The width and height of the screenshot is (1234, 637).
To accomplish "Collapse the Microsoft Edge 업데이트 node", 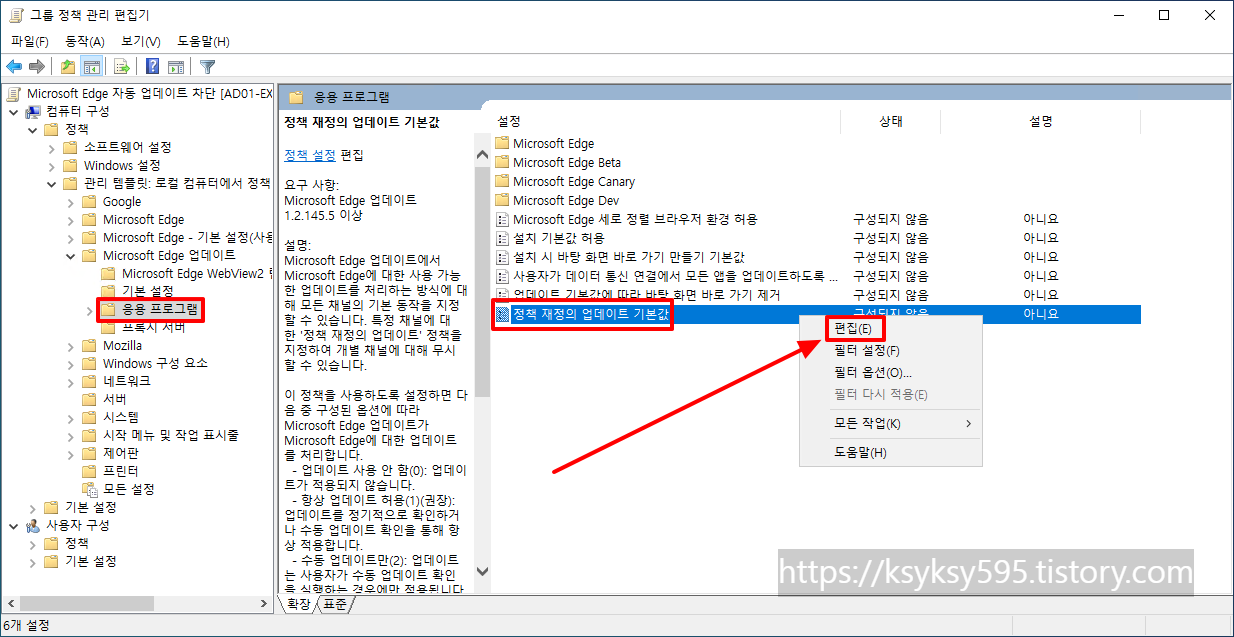I will pyautogui.click(x=71, y=255).
